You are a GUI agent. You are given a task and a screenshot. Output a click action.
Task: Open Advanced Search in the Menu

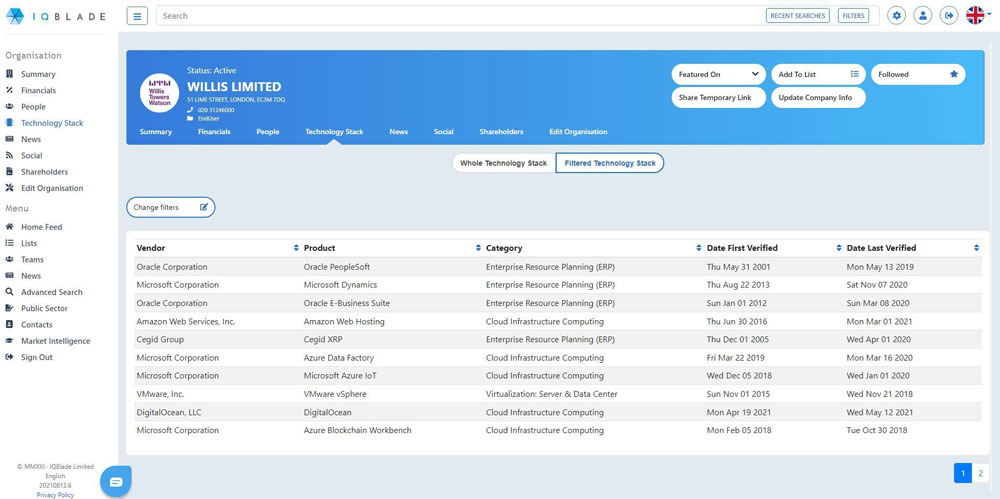52,292
